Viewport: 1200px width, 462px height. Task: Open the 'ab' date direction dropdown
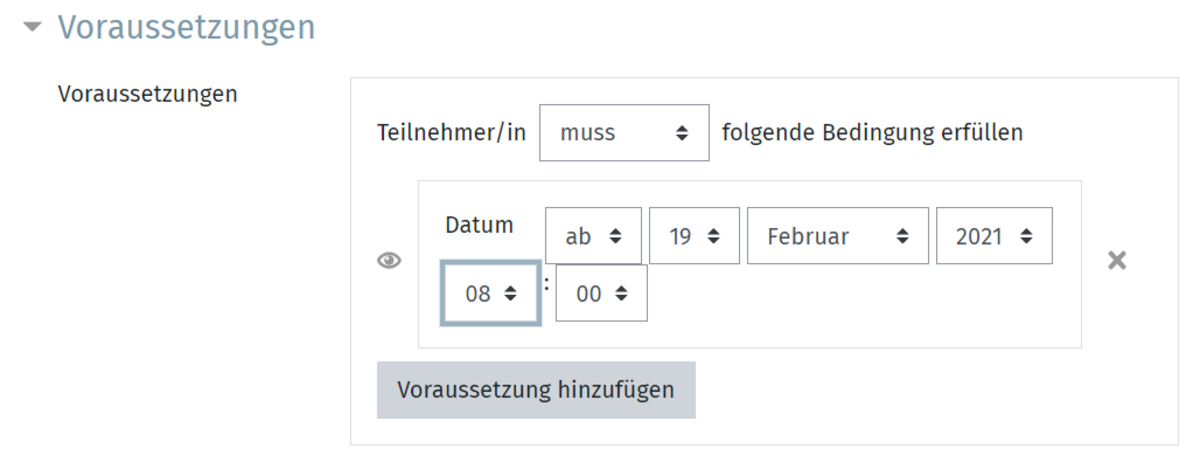coord(593,236)
